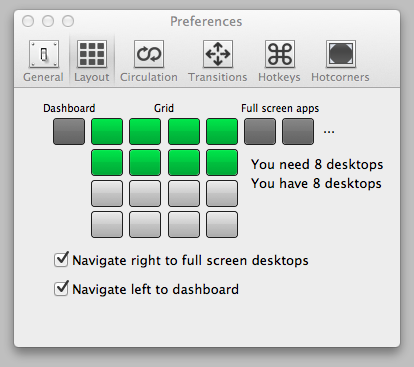This screenshot has height=367, width=414.
Task: Click the 'You have 8 desktops' text
Action: pos(316,183)
